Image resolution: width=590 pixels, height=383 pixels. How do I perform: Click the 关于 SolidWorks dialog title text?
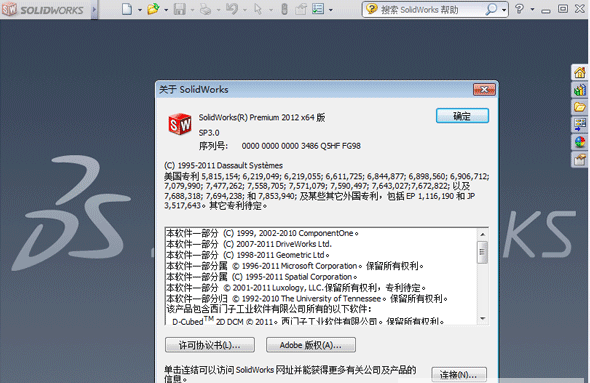(x=193, y=90)
